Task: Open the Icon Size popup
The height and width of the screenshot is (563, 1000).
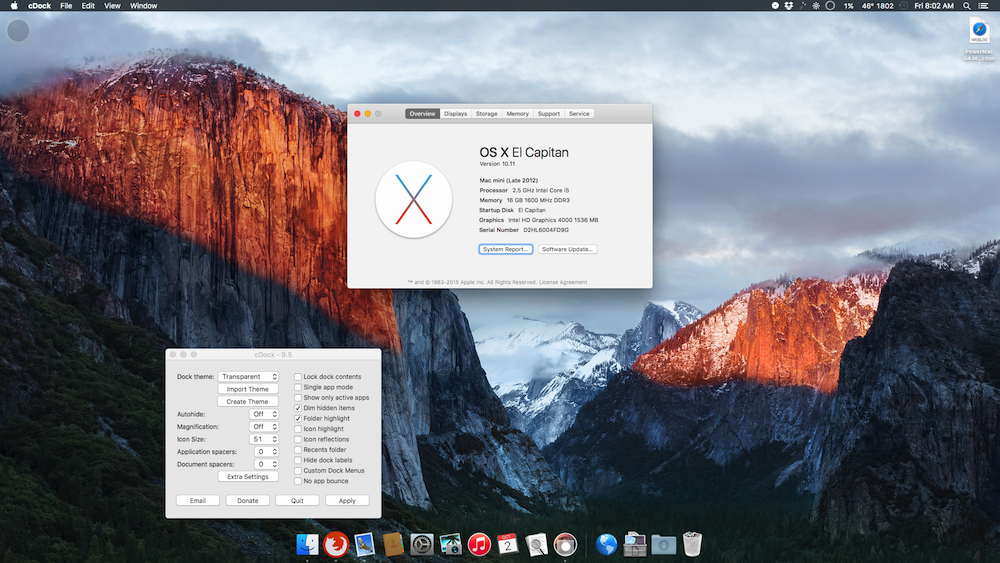Action: tap(263, 439)
